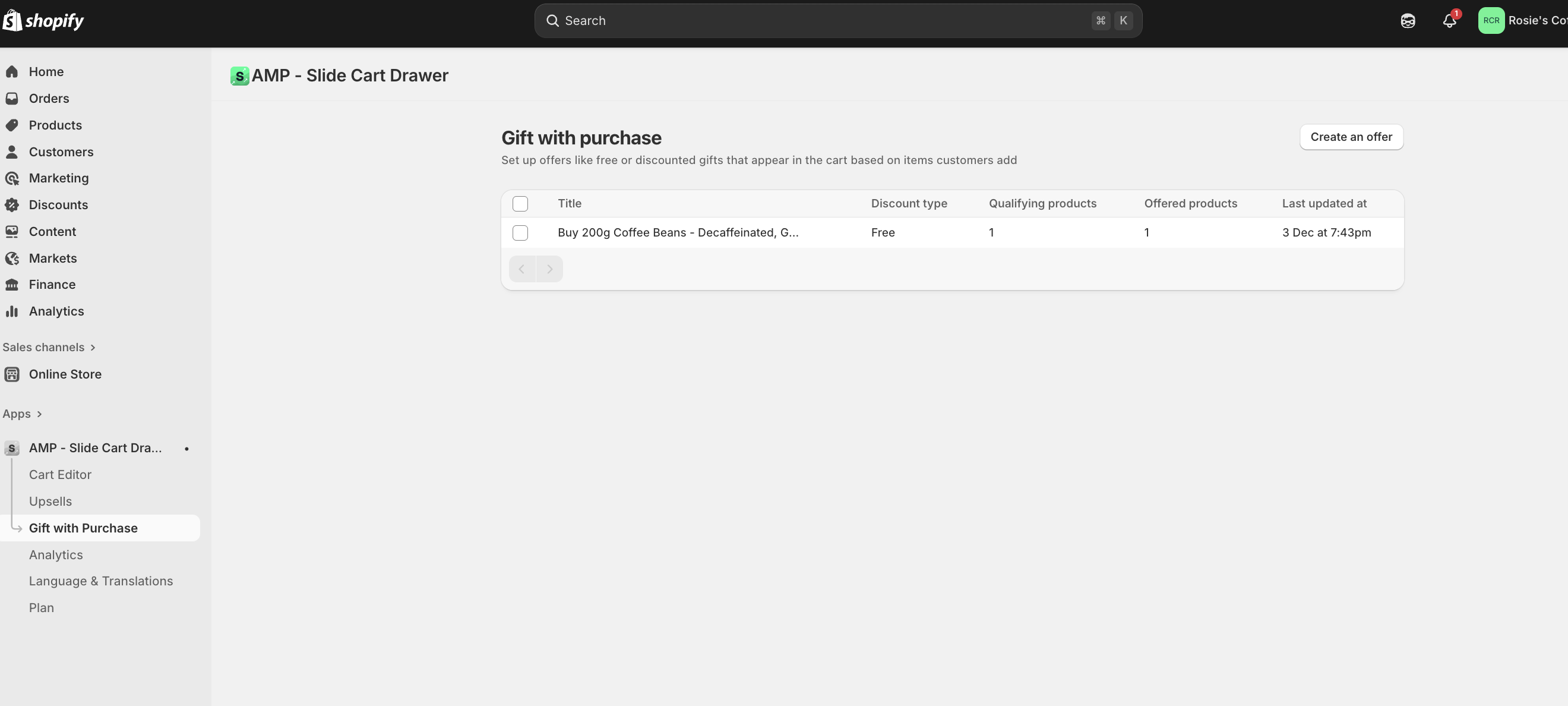Open Orders from the sidebar icon

(x=11, y=99)
